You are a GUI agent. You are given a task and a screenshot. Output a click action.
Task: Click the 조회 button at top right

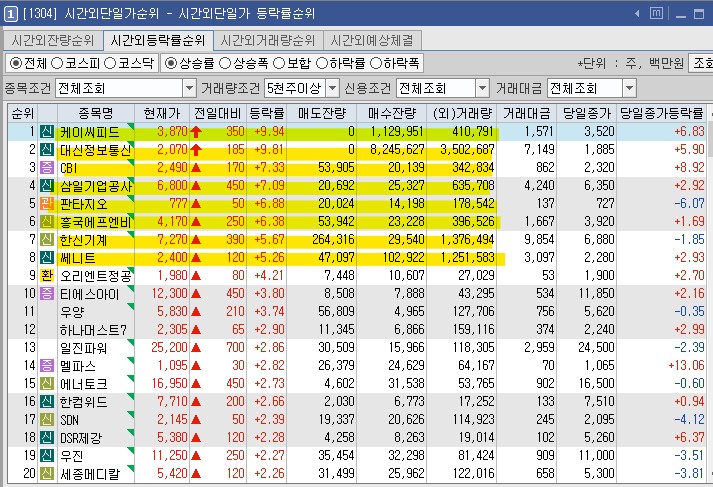(x=701, y=63)
